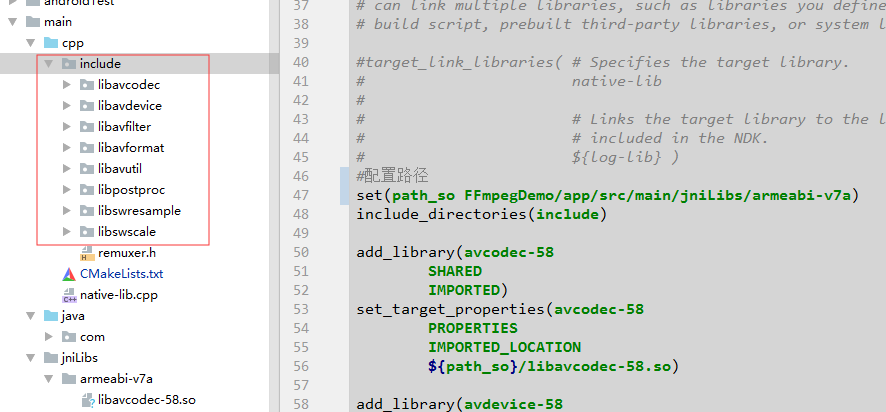Screen dimensions: 886x412
Task: Click the armeabi-v7a folder icon
Action: (69, 379)
